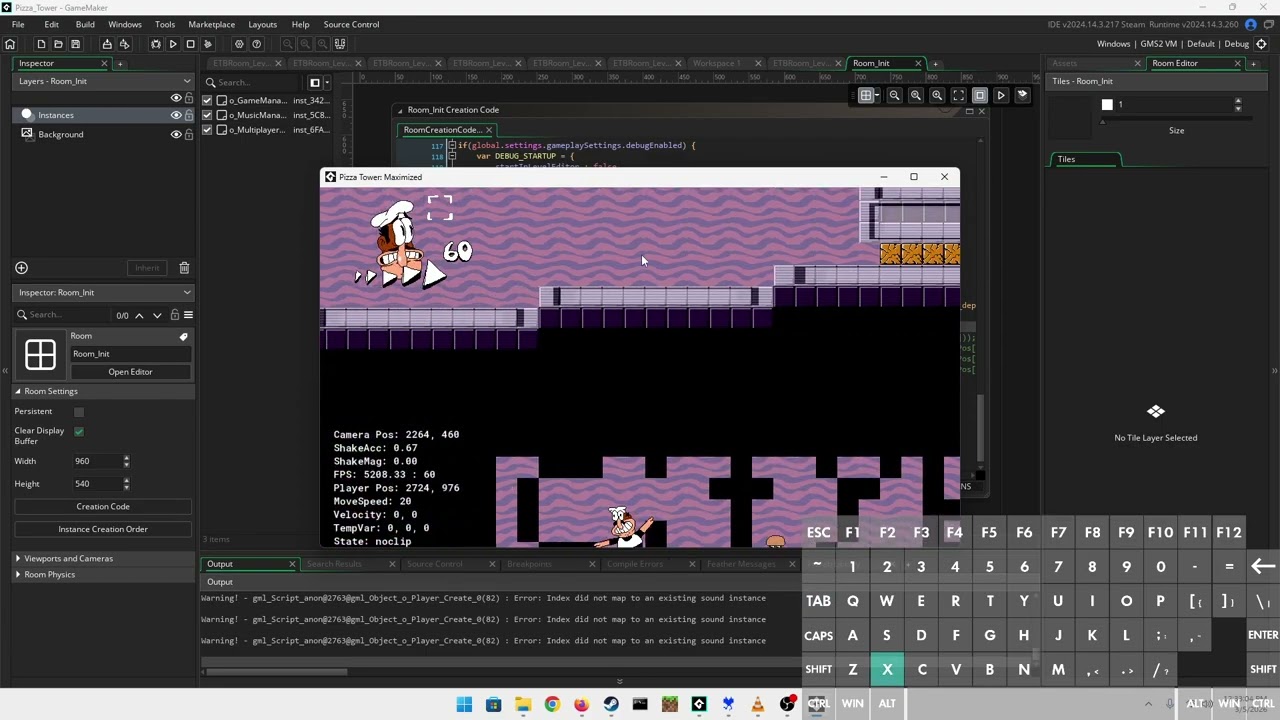Run the game with Play icon
The image size is (1280, 720).
coord(173,44)
